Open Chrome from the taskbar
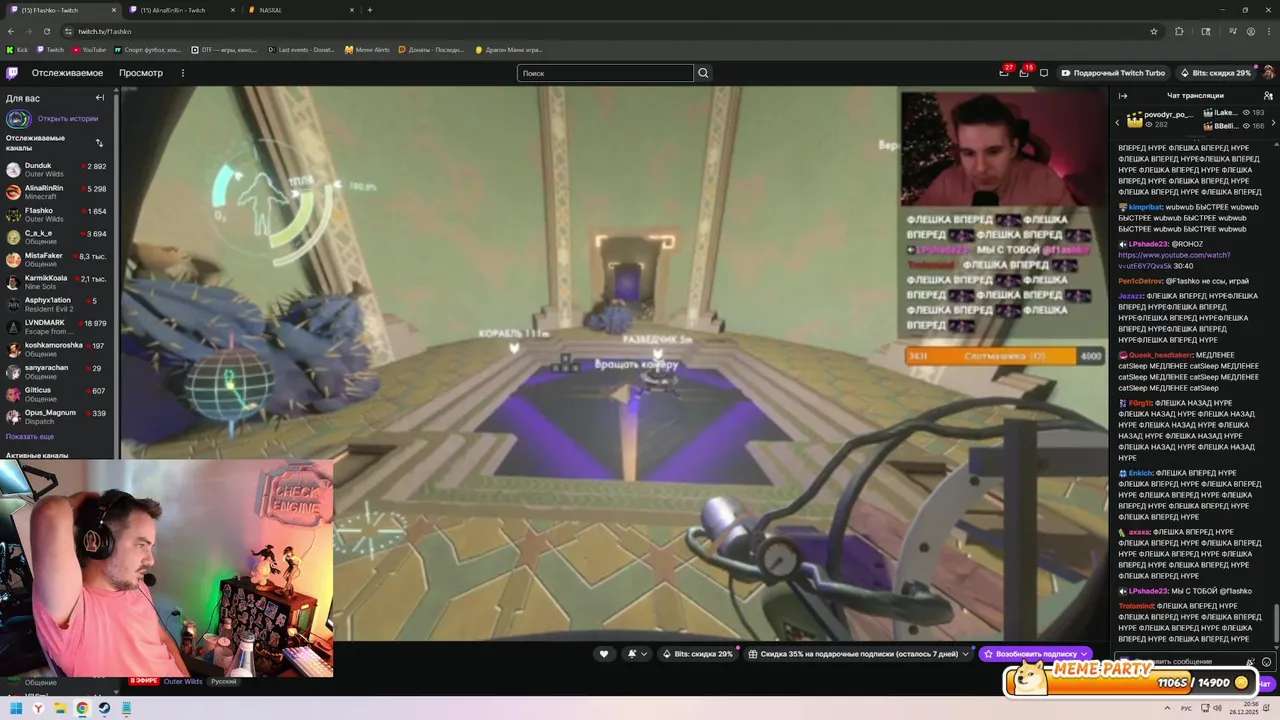 (82, 708)
